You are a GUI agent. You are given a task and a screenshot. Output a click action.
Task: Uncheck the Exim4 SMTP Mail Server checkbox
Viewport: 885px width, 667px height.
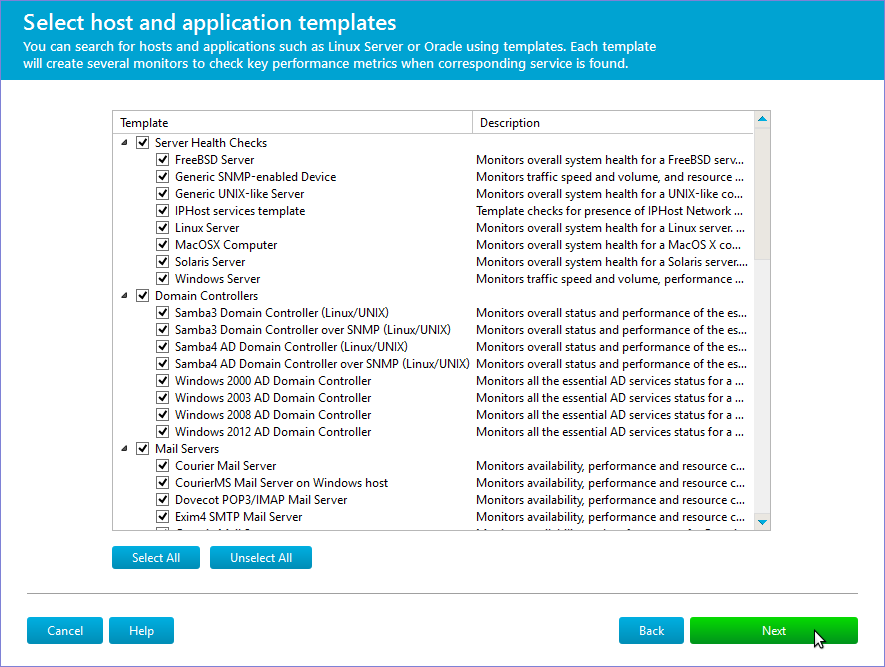(x=163, y=516)
